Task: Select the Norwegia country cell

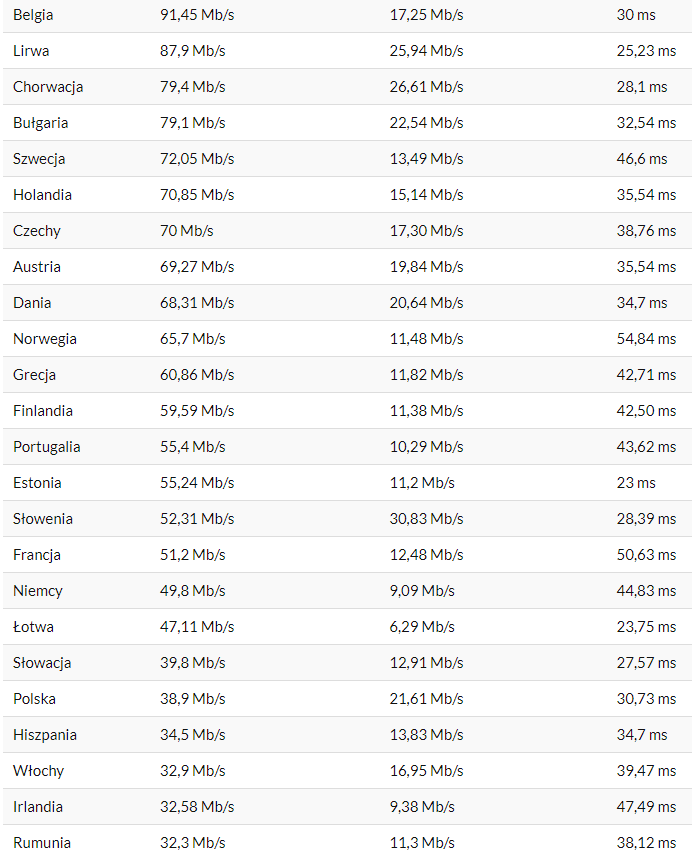Action: click(x=45, y=339)
